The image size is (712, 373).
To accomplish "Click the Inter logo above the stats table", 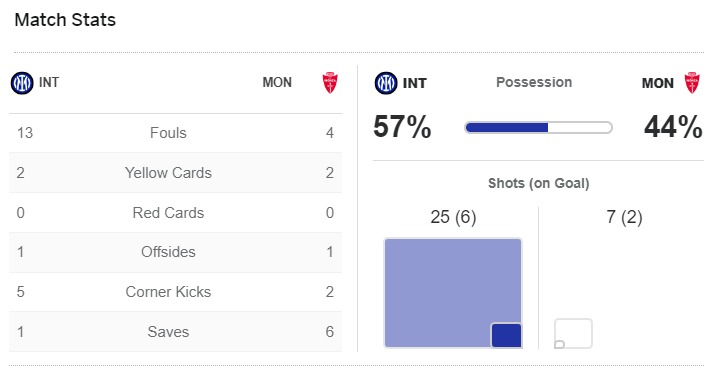I will point(22,83).
